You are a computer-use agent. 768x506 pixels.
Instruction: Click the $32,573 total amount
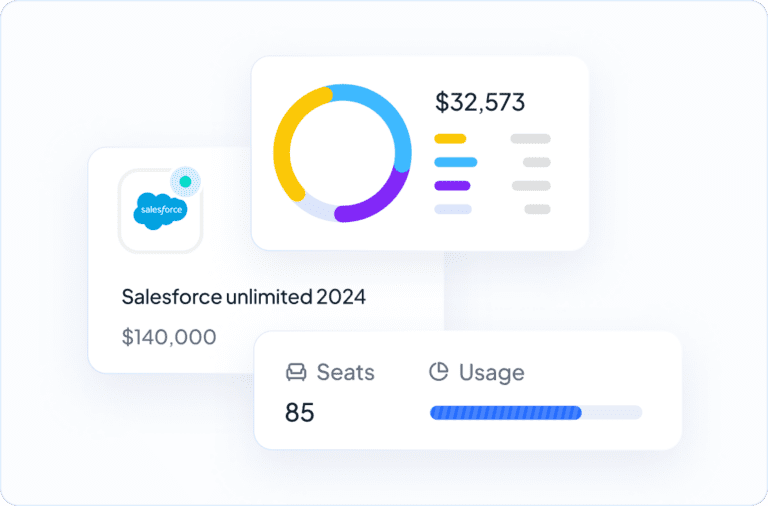(x=480, y=102)
